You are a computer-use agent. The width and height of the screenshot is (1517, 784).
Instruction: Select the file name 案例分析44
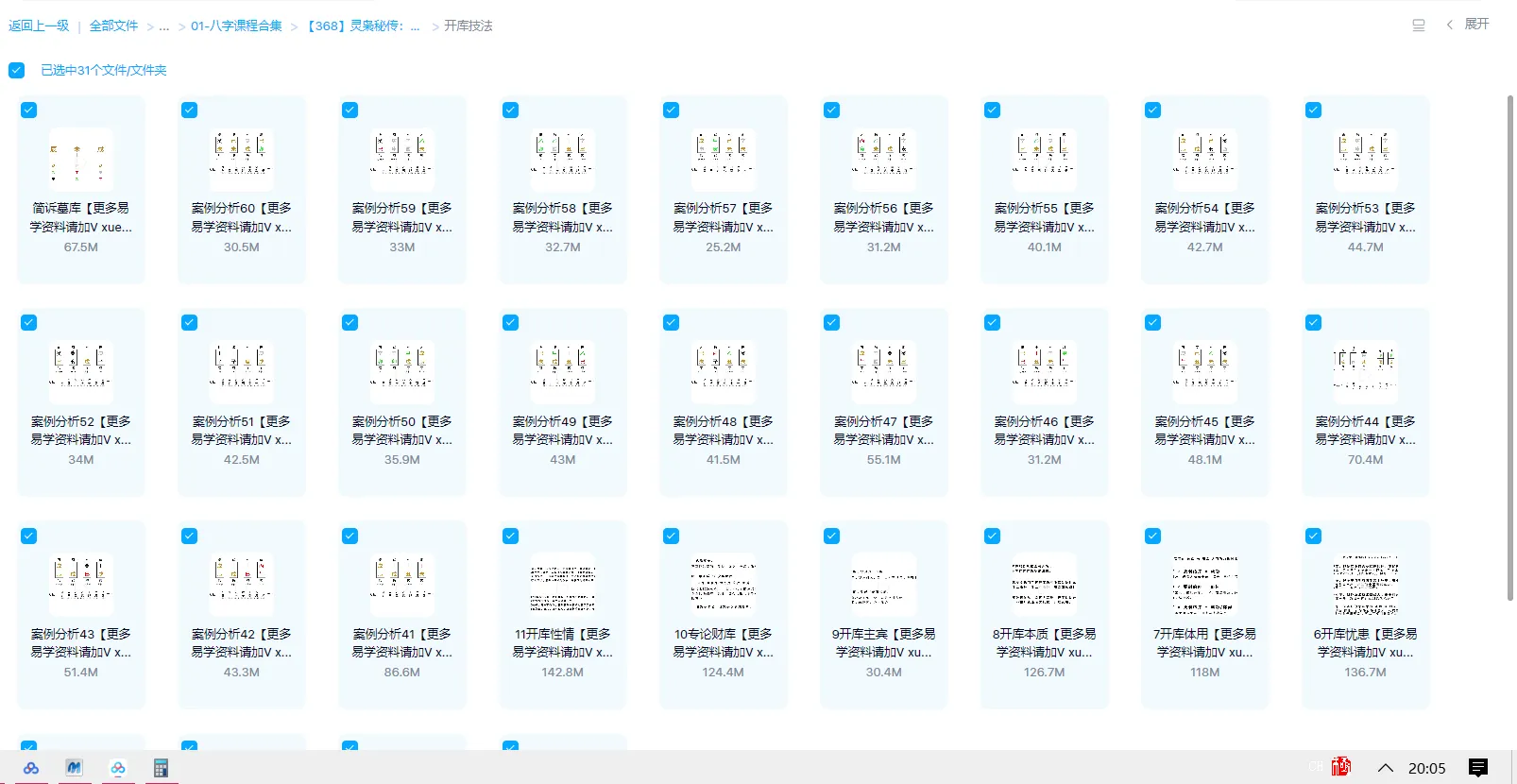point(1366,430)
